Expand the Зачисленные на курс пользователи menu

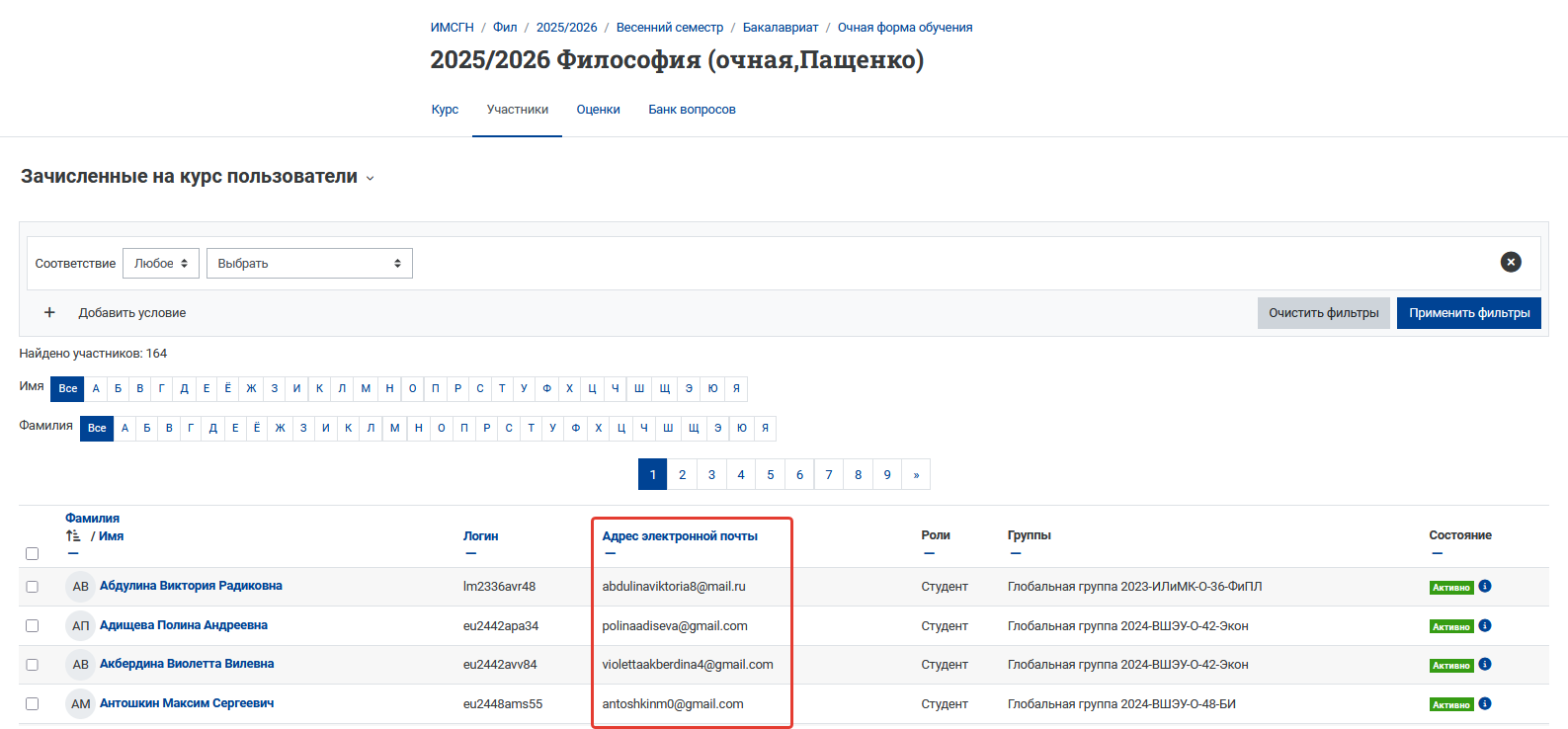(199, 177)
